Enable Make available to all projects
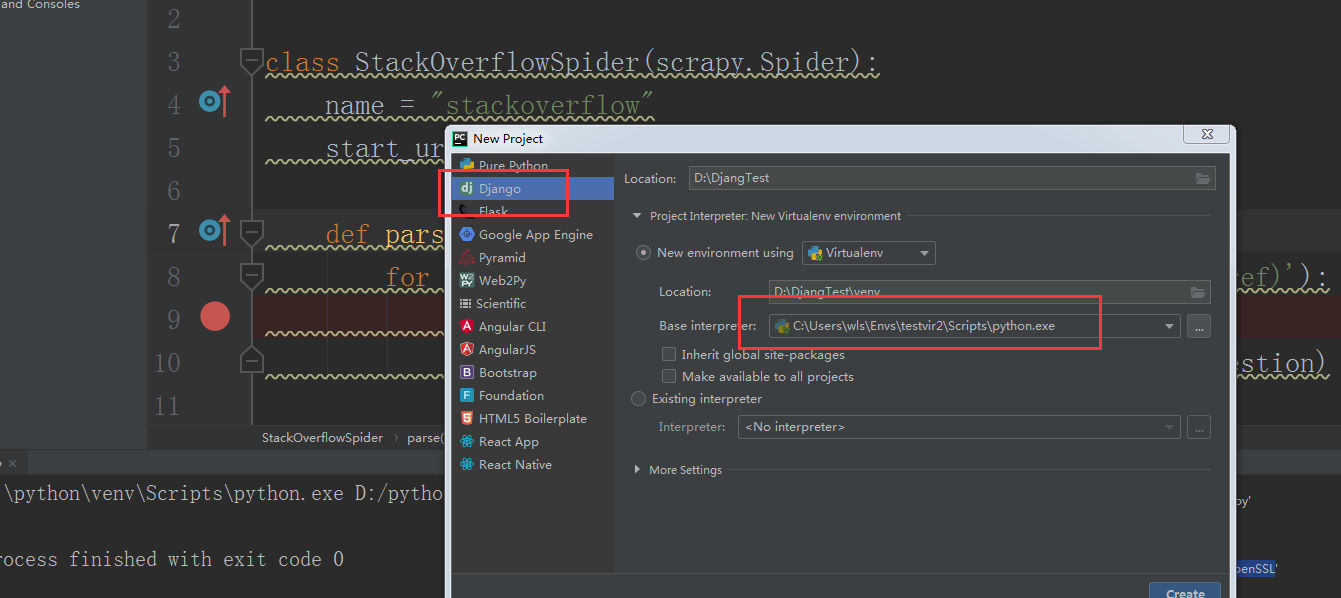 [x=669, y=377]
